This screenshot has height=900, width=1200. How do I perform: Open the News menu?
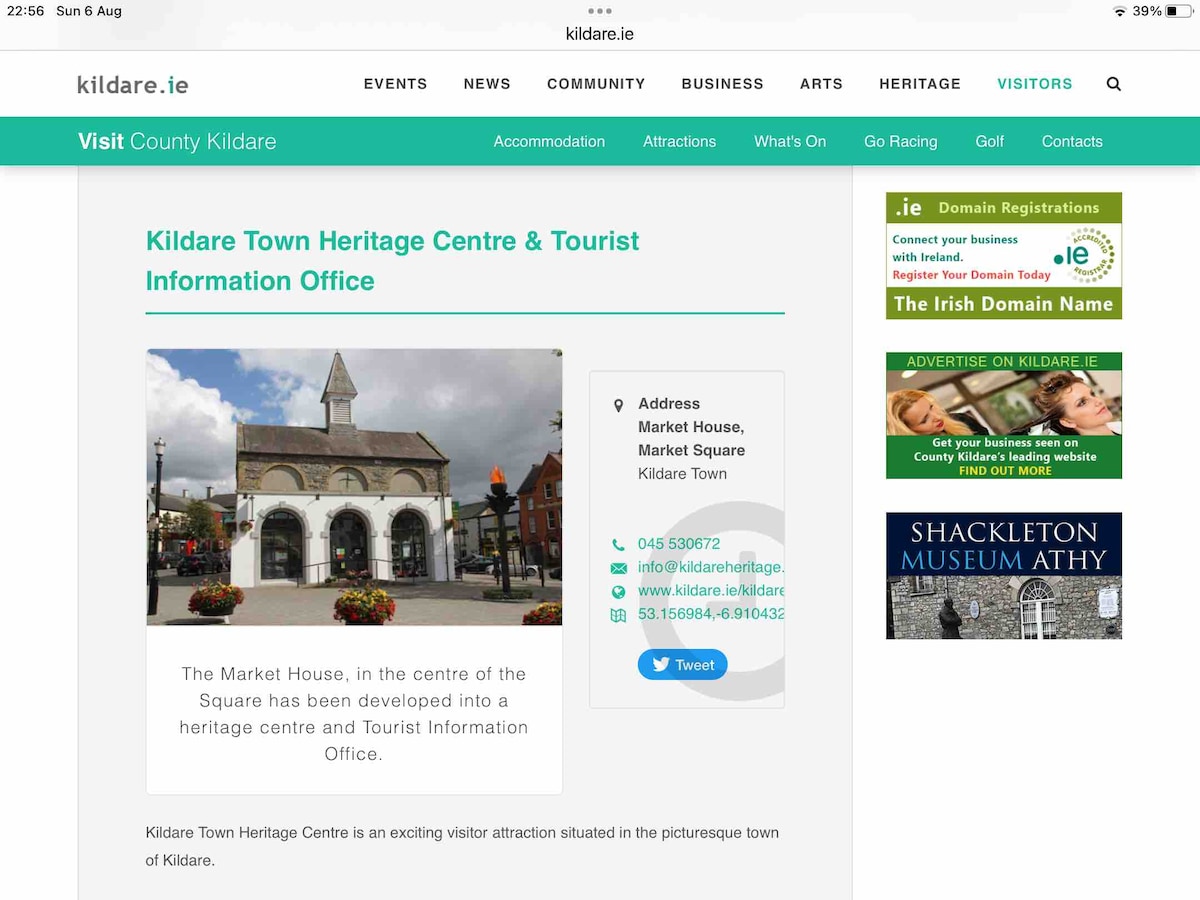pos(487,84)
